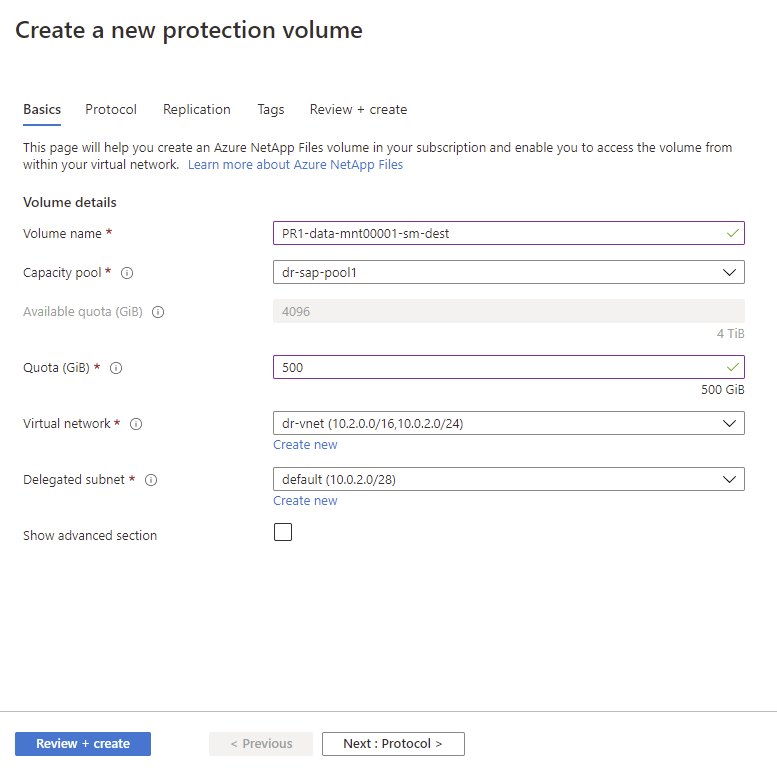Go to the Tags tab
The height and width of the screenshot is (774, 777).
click(x=270, y=110)
